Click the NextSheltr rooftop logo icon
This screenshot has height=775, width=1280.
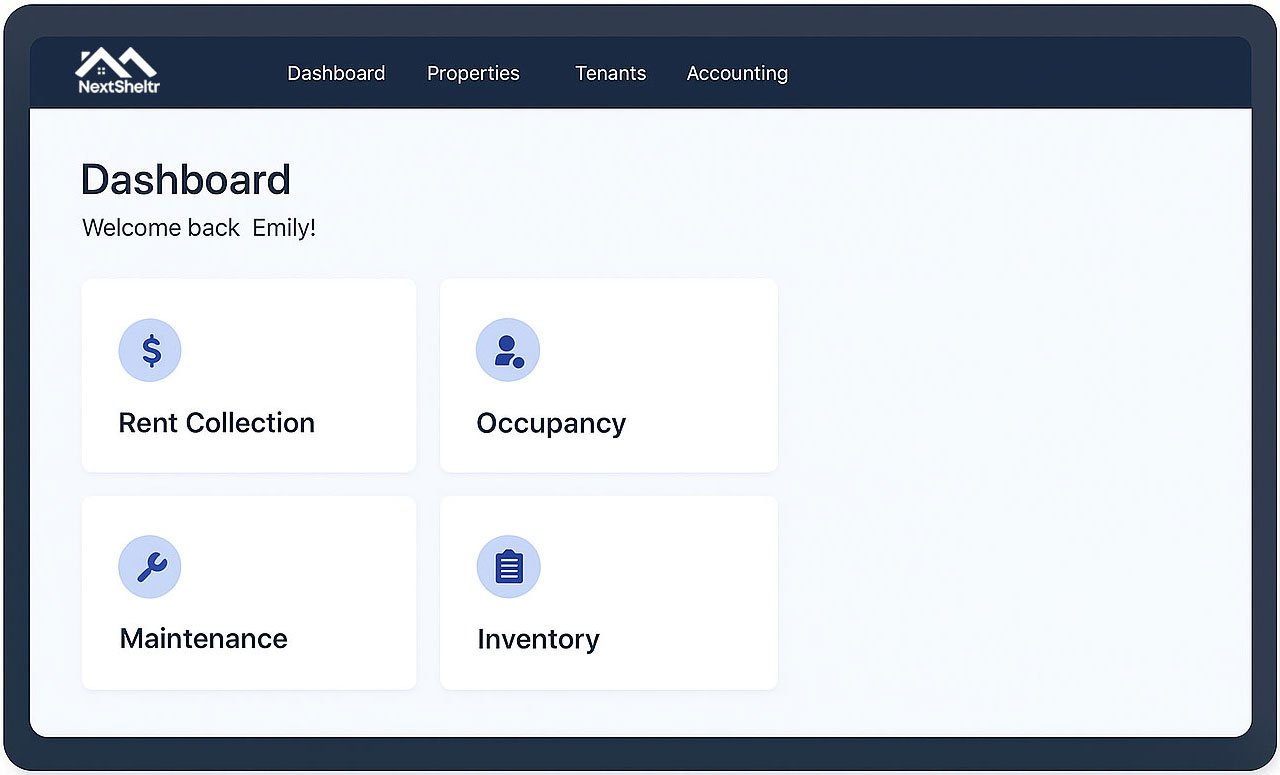116,62
